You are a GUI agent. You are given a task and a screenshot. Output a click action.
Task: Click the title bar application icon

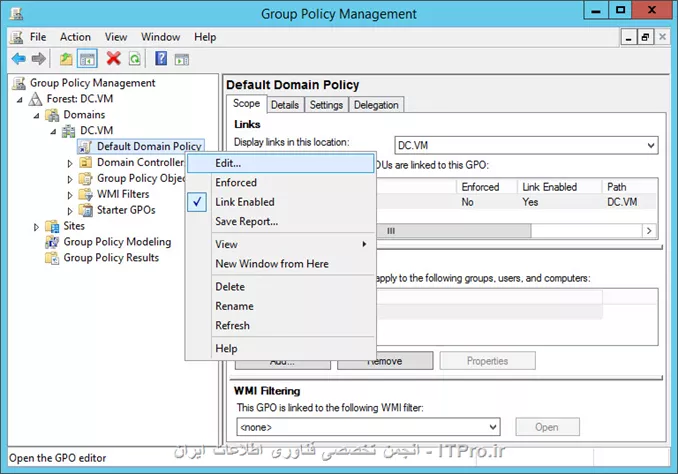[x=16, y=13]
